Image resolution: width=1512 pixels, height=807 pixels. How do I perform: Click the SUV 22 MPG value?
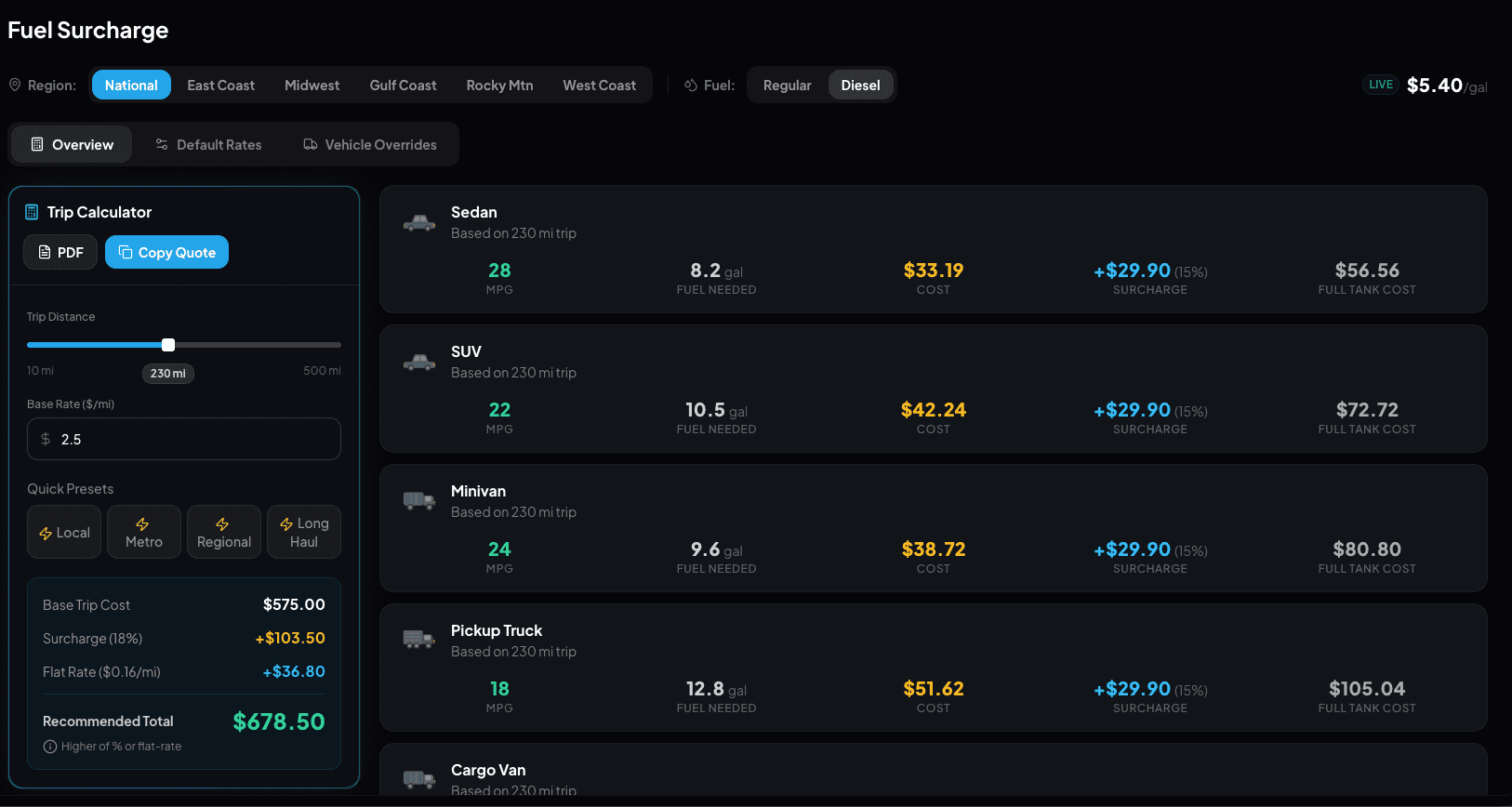coord(499,410)
